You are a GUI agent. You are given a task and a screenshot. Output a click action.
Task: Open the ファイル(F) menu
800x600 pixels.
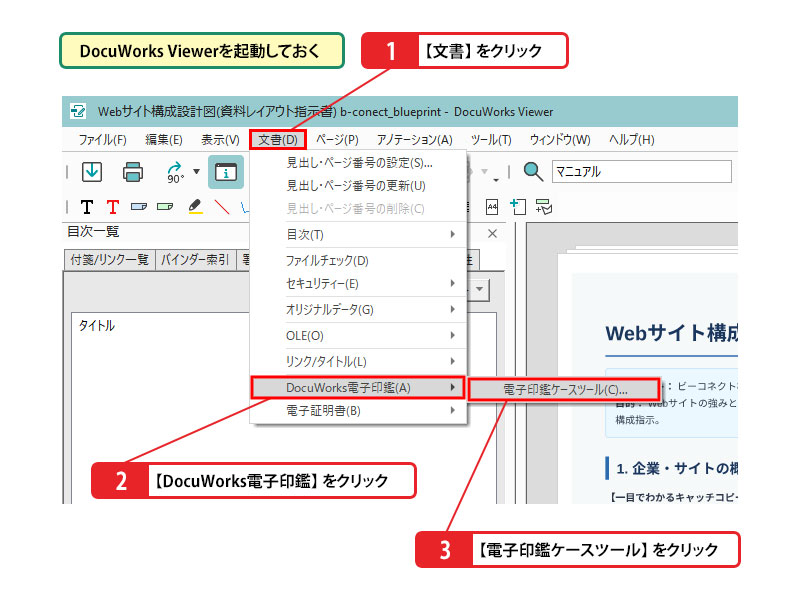pos(103,139)
